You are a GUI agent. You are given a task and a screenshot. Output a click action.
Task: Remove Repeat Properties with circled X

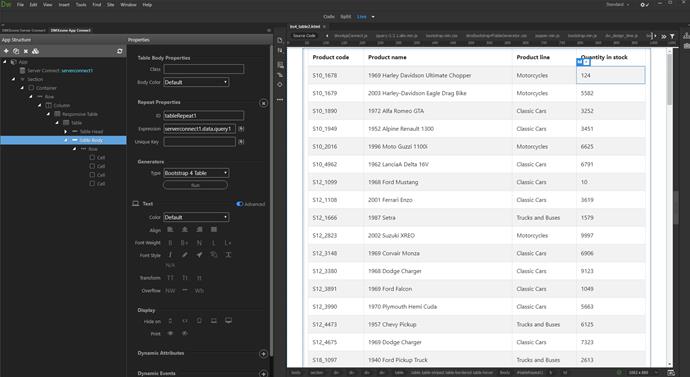(263, 103)
